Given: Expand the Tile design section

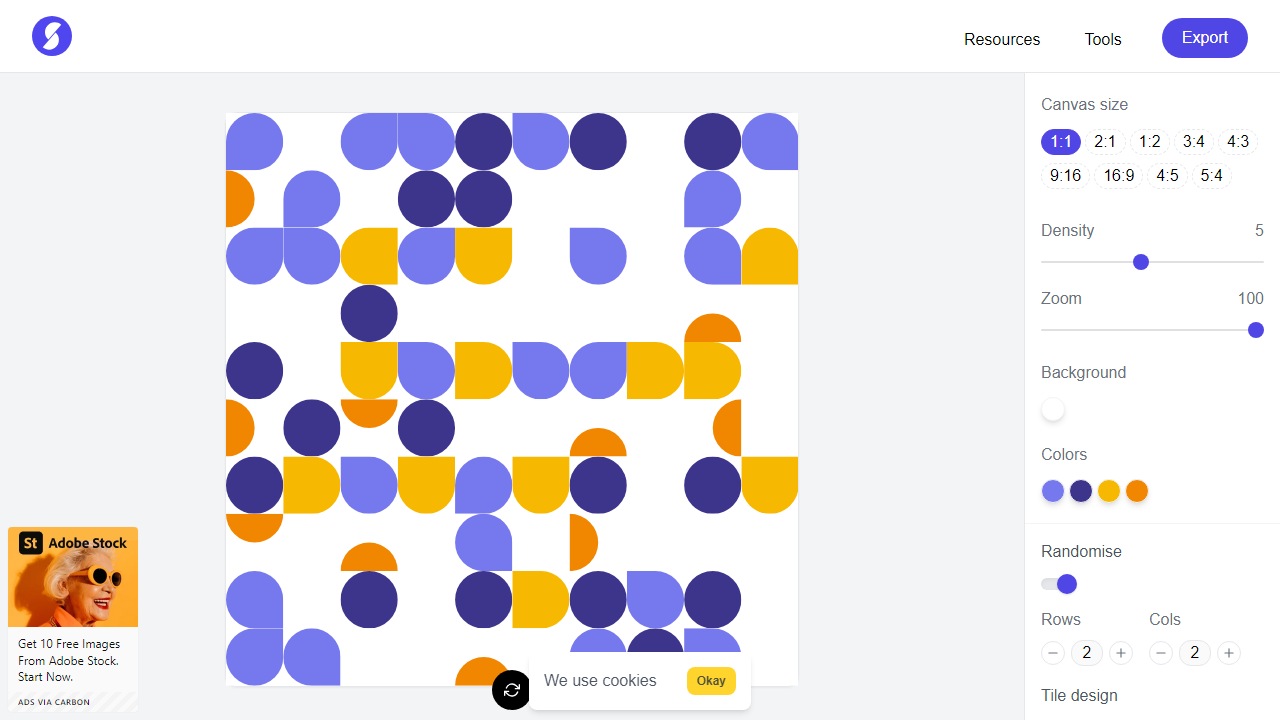Looking at the screenshot, I should (1079, 695).
